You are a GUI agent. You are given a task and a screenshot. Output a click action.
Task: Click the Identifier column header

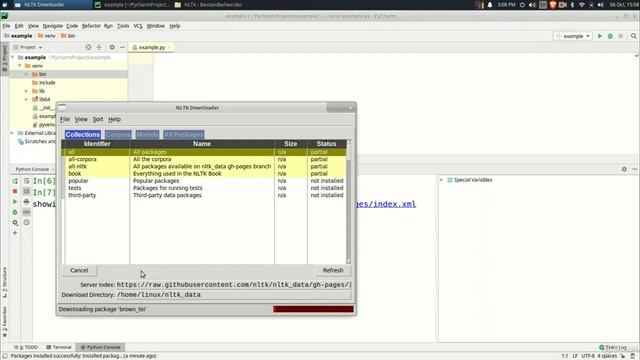(x=97, y=144)
